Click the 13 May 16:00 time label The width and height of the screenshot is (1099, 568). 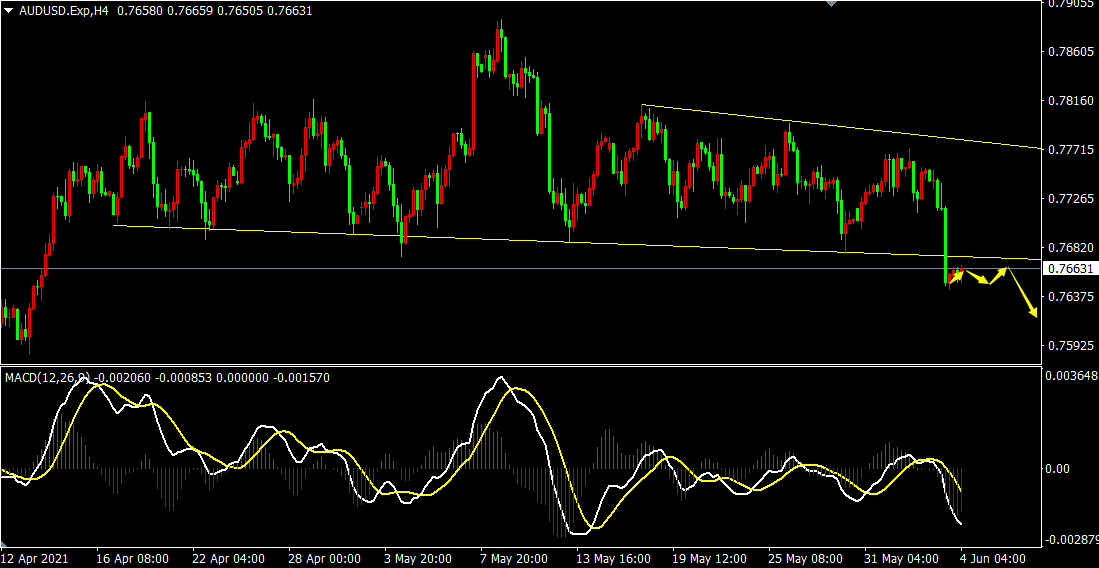(x=612, y=557)
